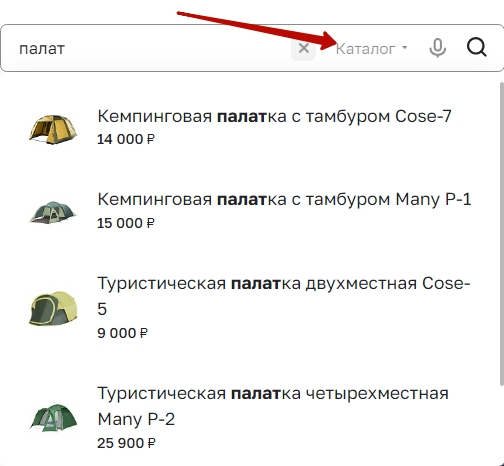Click the 14 000 ₽ price

click(x=126, y=139)
